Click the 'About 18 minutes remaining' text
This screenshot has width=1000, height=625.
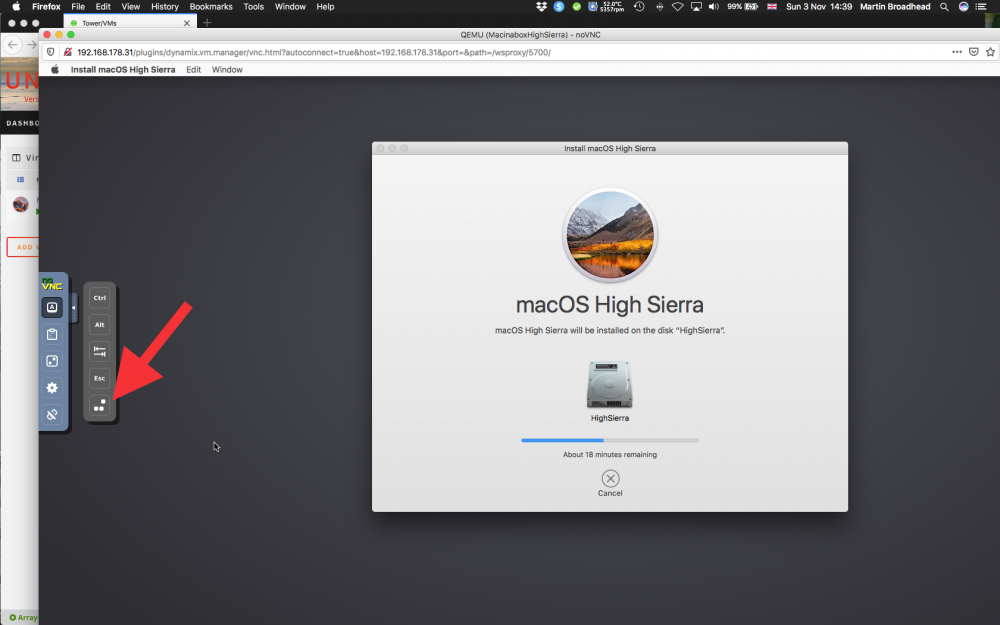click(610, 455)
